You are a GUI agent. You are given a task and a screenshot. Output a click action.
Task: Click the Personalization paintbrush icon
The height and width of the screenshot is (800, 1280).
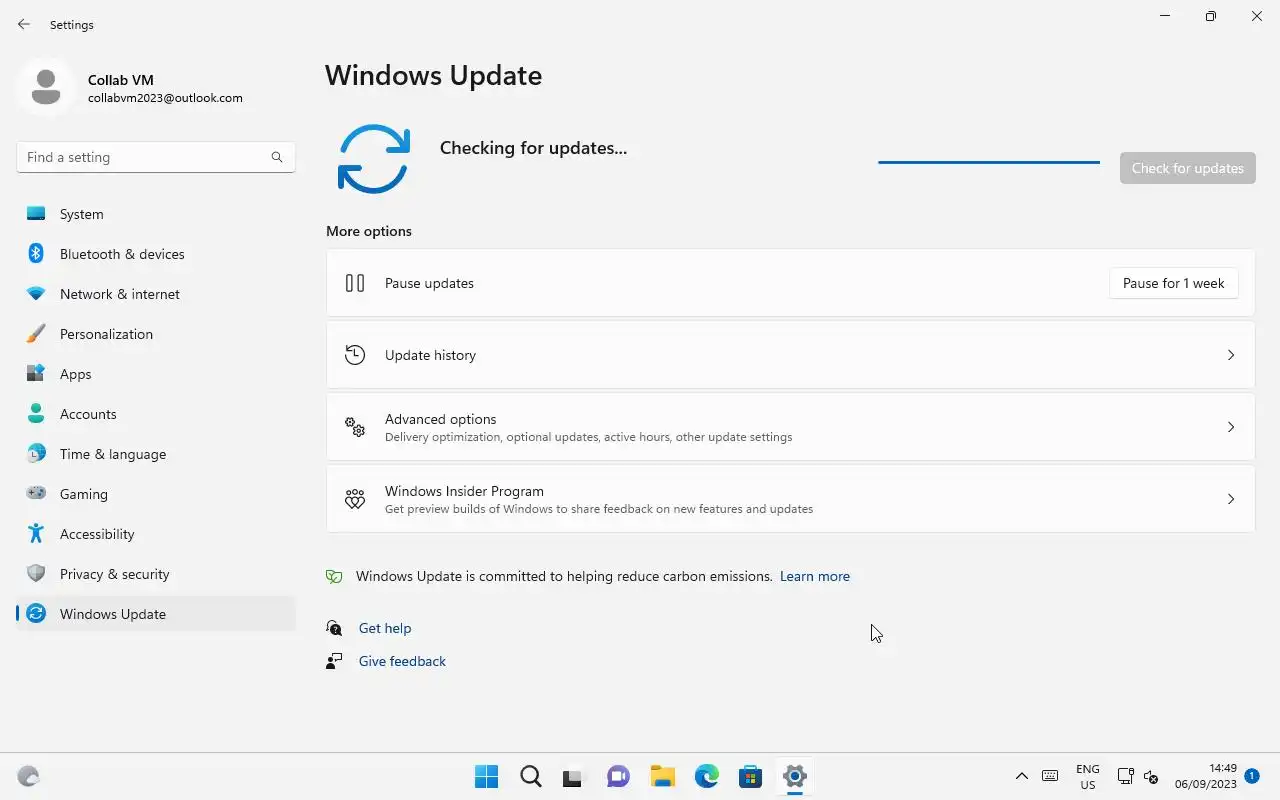[x=36, y=334]
